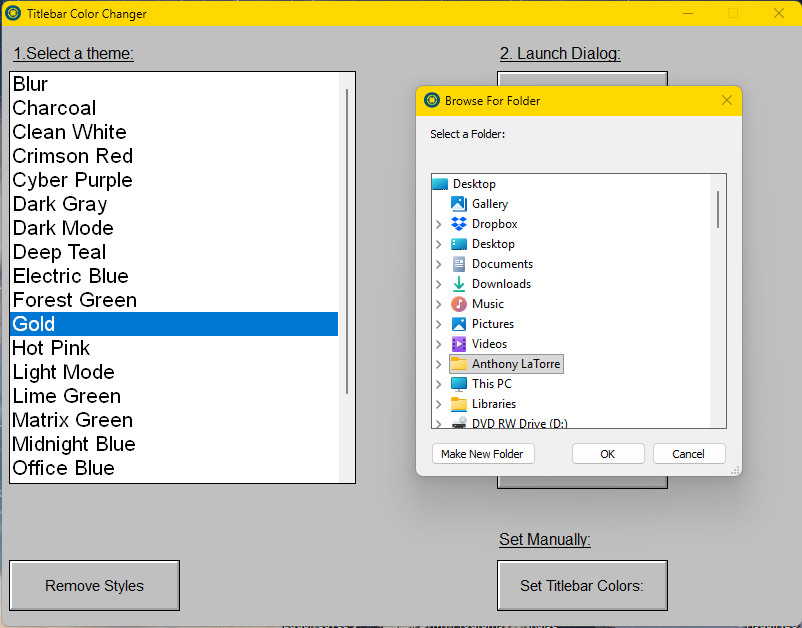Select the Forest Green theme
802x628 pixels.
click(174, 300)
